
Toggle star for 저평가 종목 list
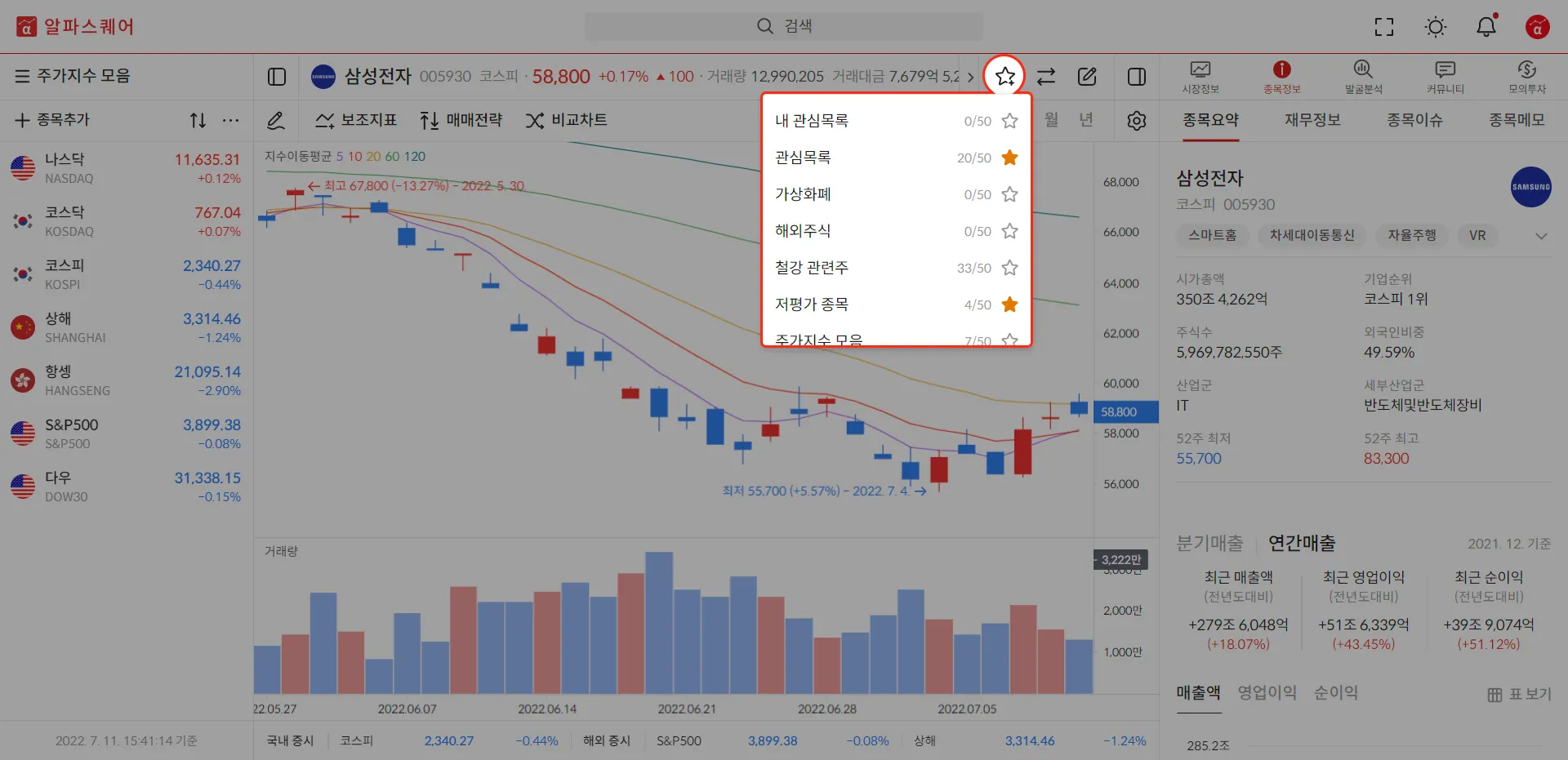tap(1009, 304)
